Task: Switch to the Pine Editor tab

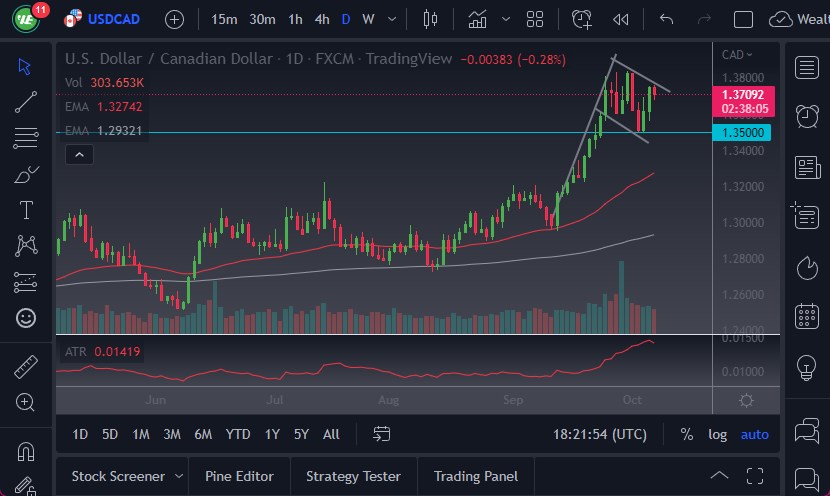Action: 239,476
